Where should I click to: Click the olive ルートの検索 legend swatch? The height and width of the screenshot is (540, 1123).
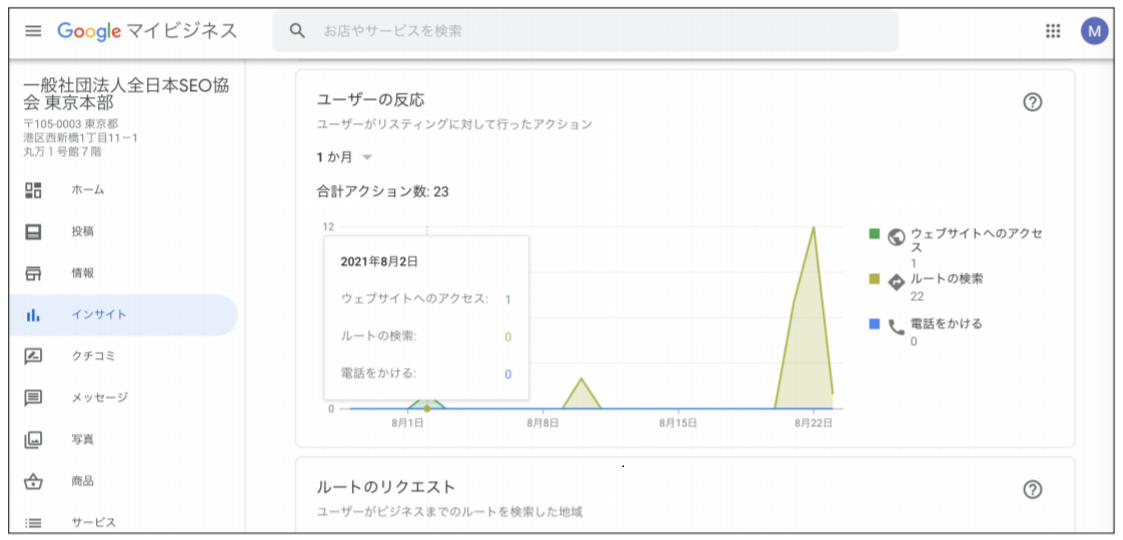874,279
